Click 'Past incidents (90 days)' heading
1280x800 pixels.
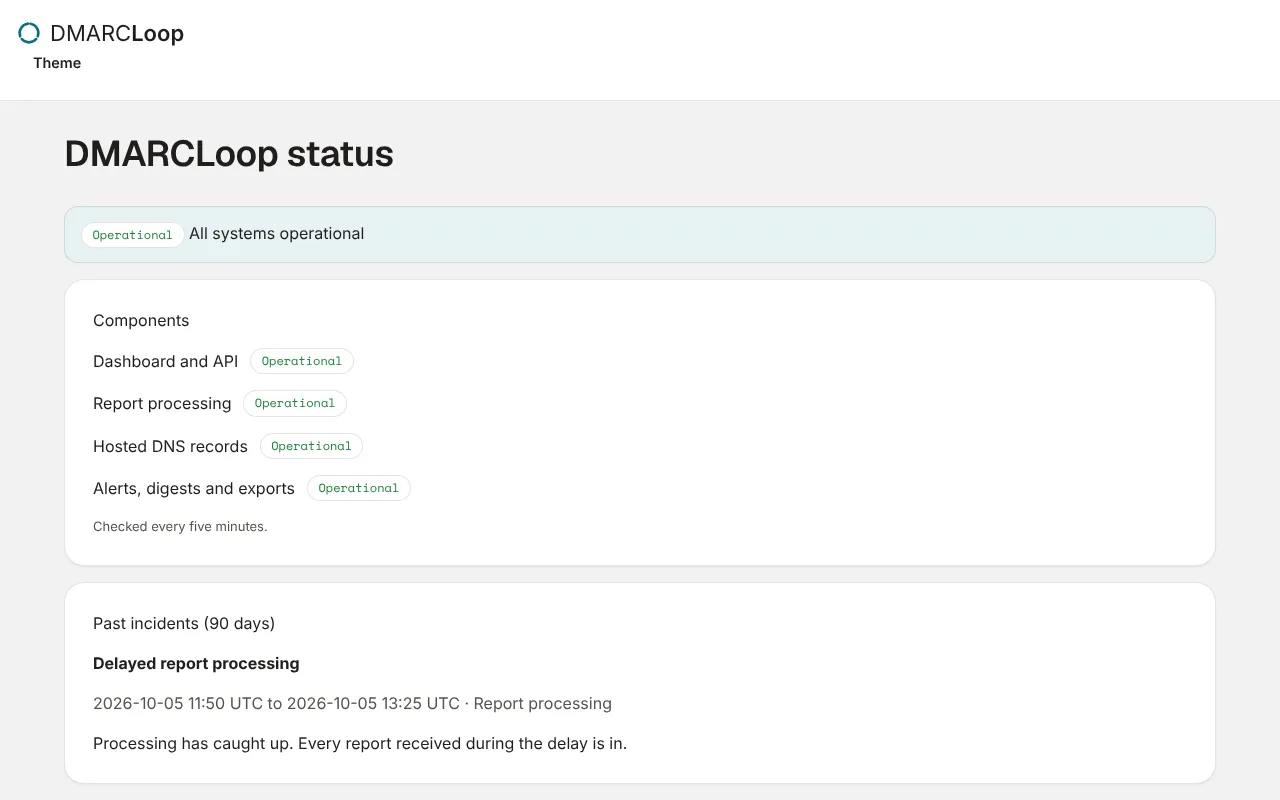(x=184, y=624)
